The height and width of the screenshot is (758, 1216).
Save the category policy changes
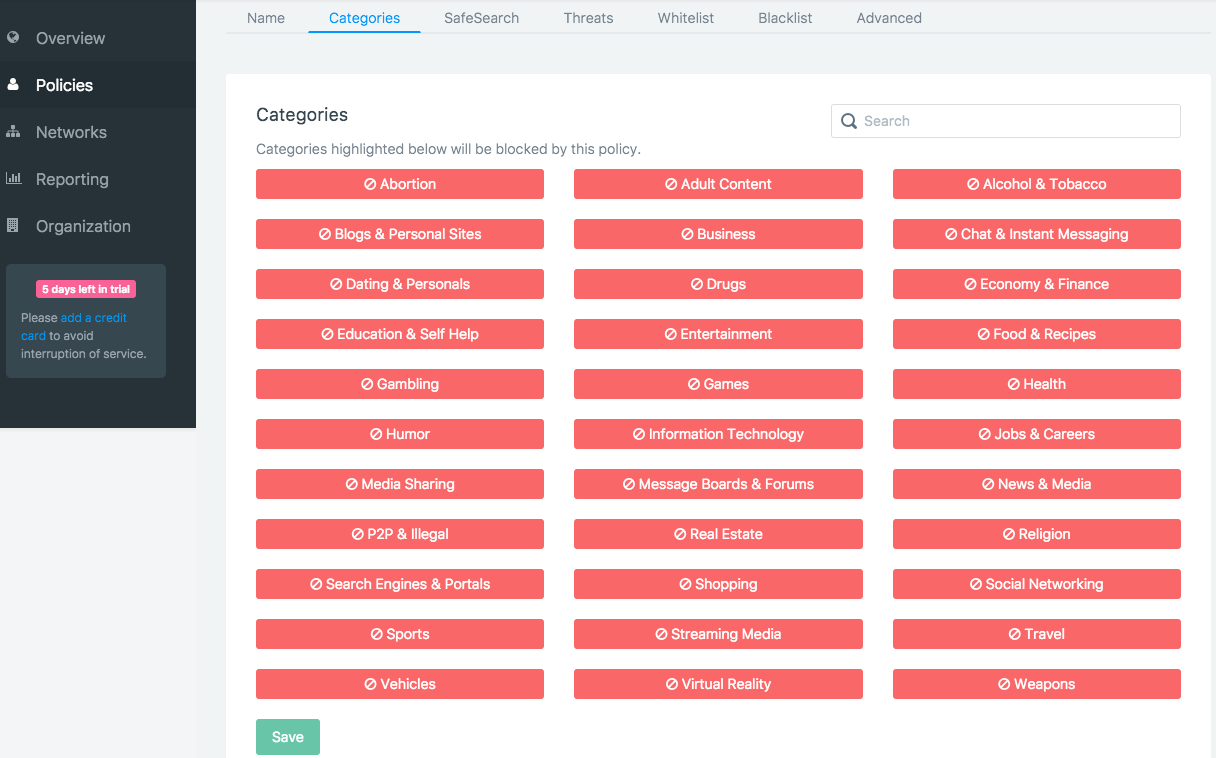[x=287, y=737]
